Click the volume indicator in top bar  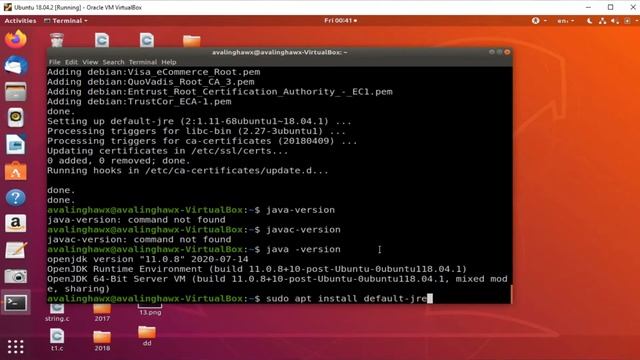pyautogui.click(x=615, y=20)
